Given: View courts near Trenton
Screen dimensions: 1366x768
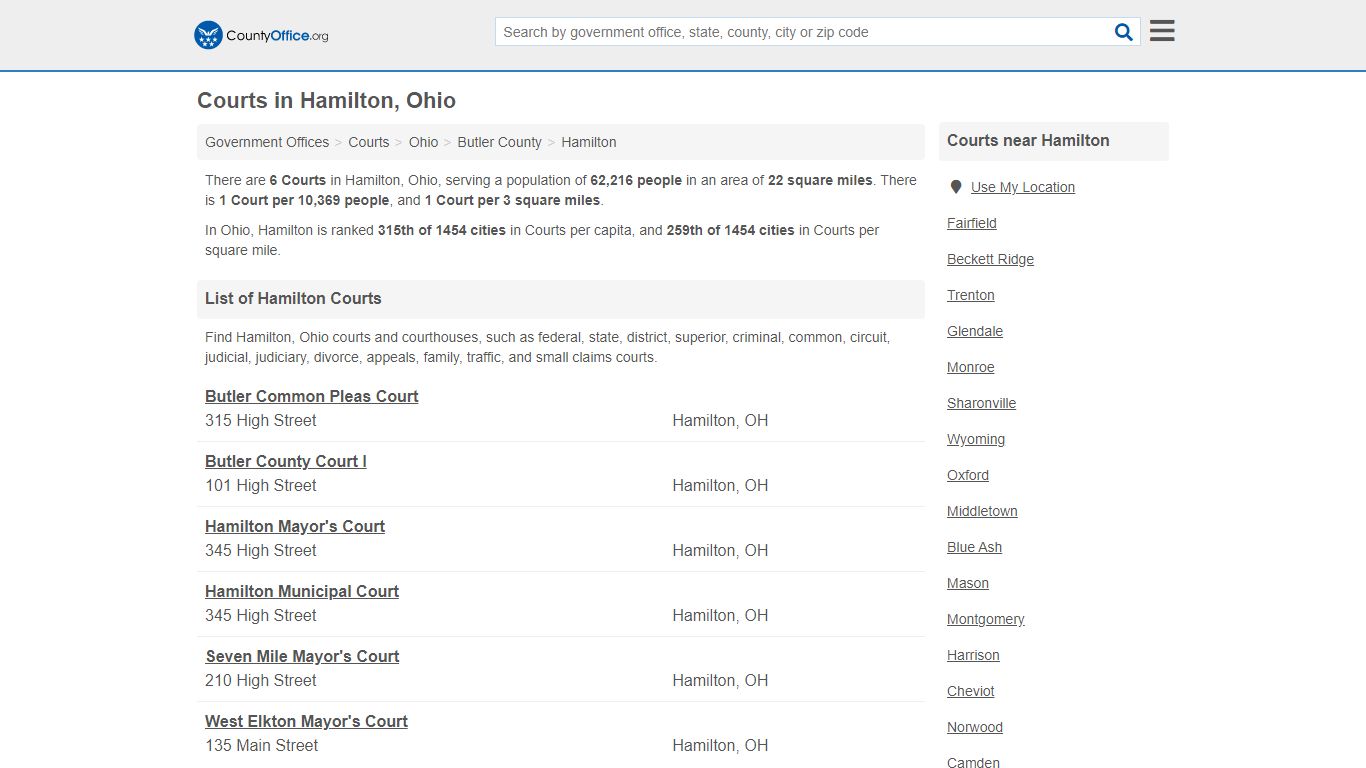Looking at the screenshot, I should point(971,295).
